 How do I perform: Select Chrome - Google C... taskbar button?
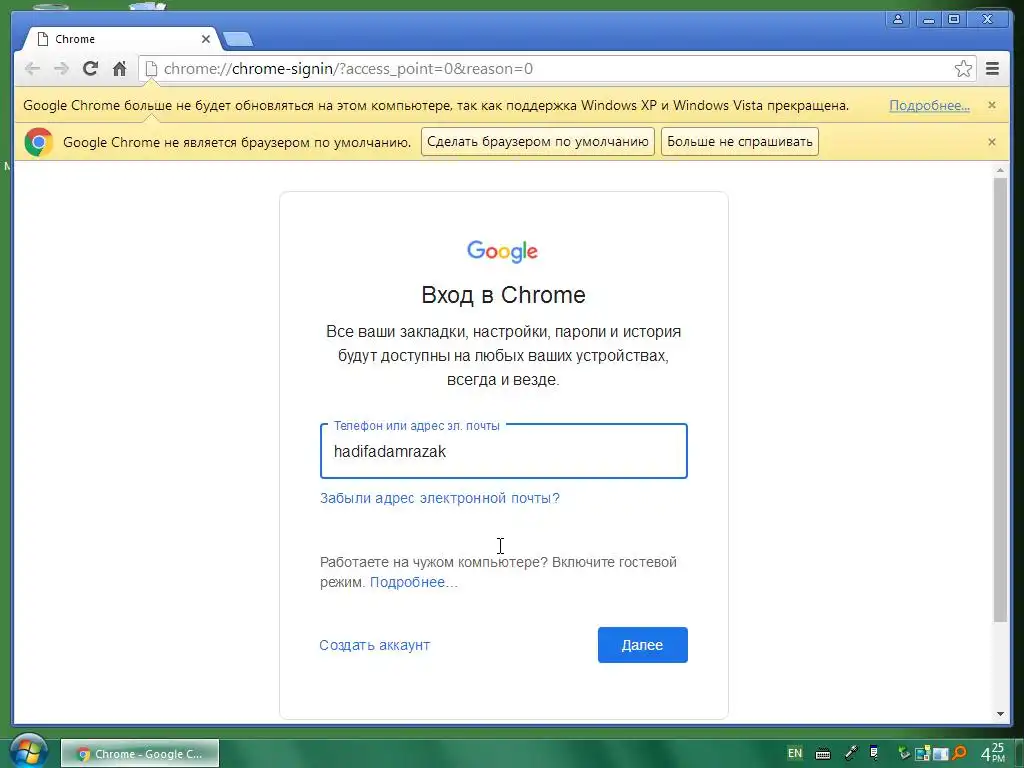tap(140, 754)
